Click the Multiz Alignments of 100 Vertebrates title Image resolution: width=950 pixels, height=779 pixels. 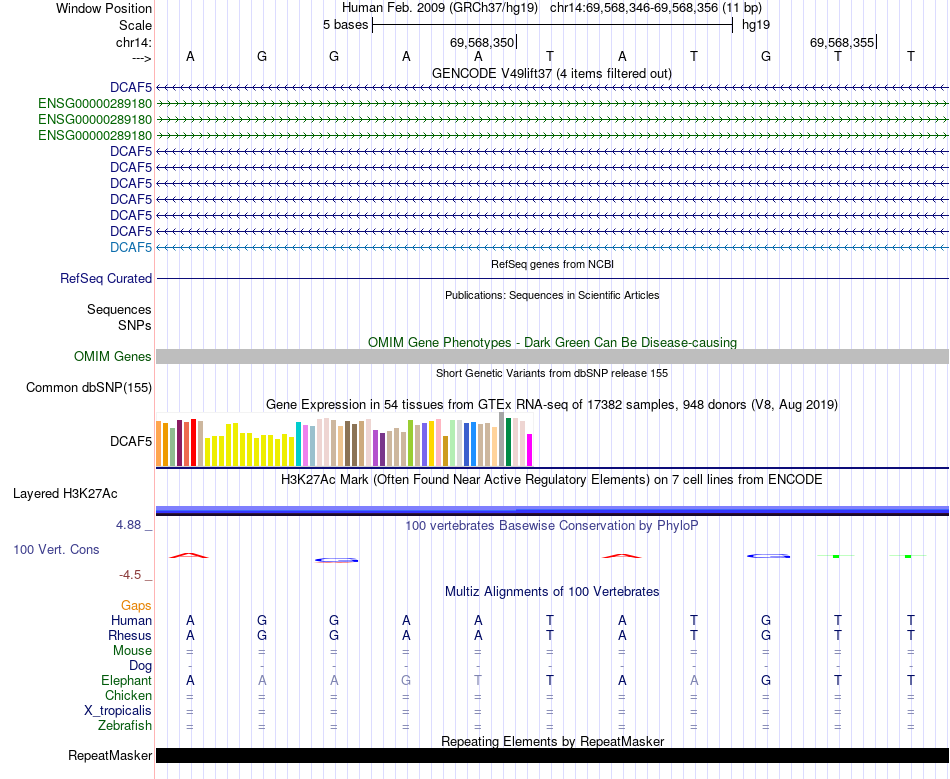tap(551, 591)
